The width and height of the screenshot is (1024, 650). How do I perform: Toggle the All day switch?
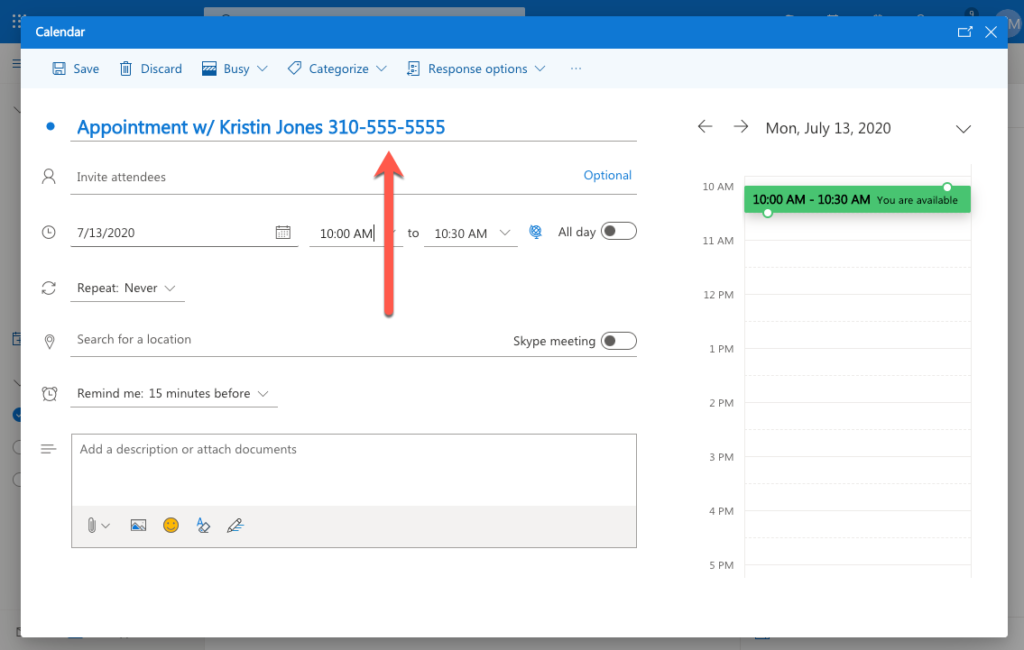618,230
